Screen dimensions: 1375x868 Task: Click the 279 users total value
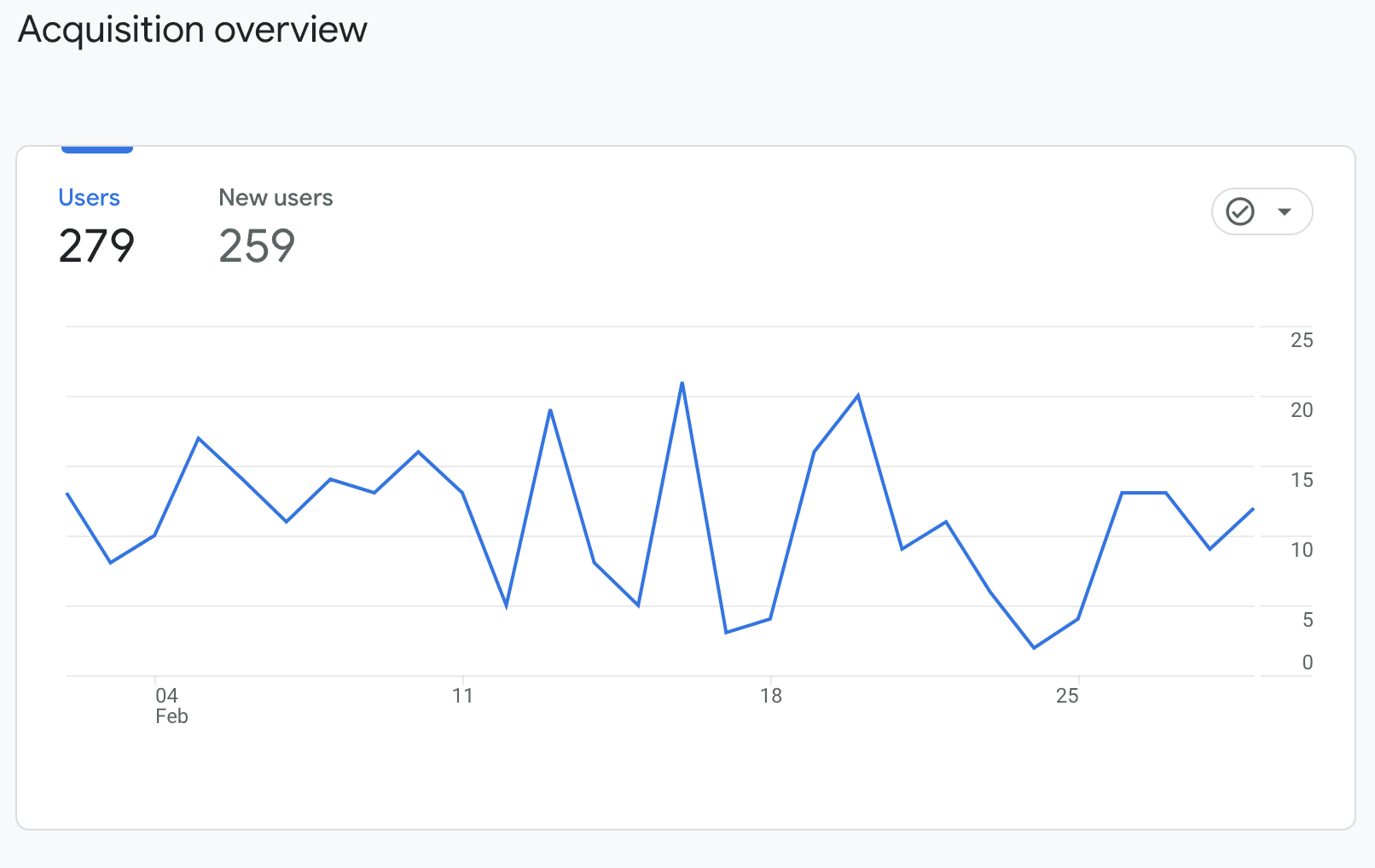[96, 246]
